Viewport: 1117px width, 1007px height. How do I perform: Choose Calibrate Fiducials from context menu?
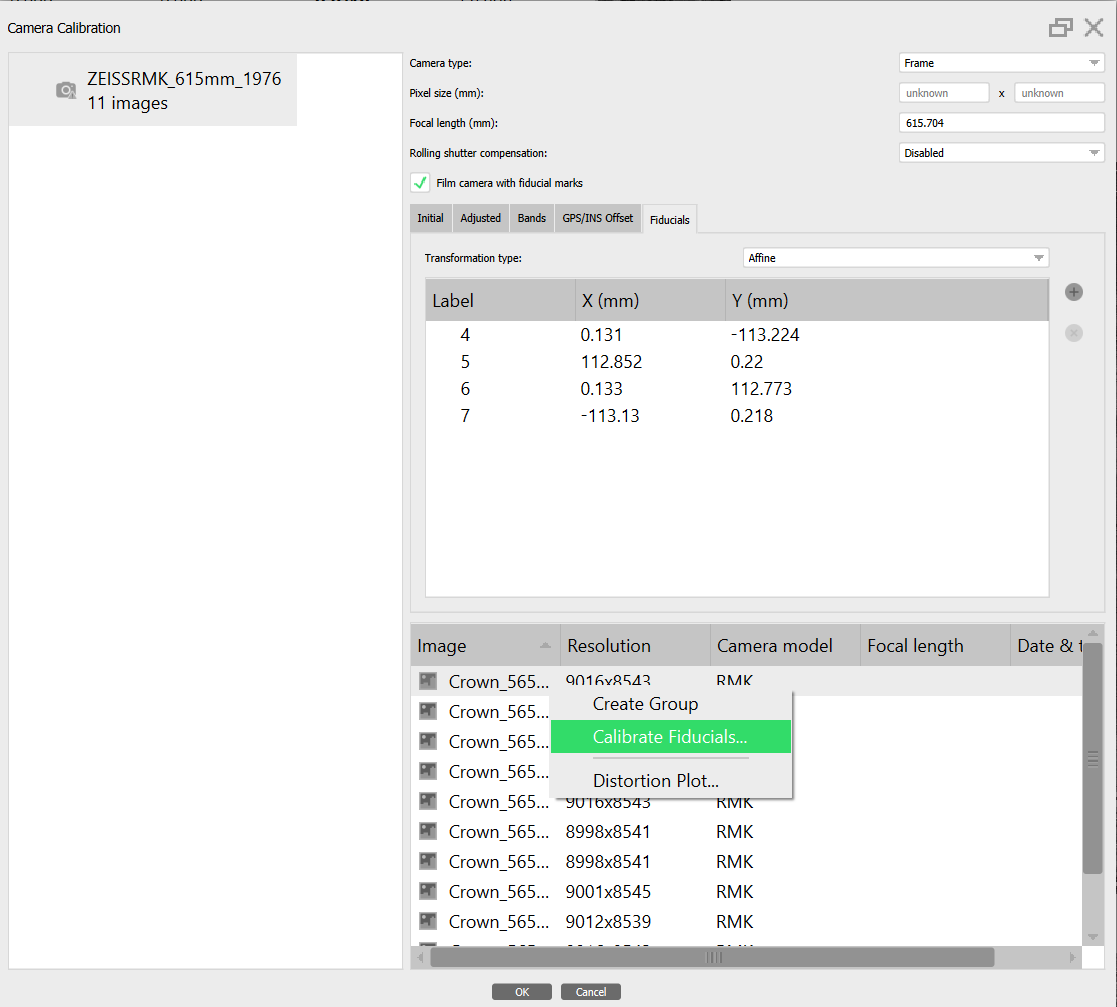(x=670, y=737)
